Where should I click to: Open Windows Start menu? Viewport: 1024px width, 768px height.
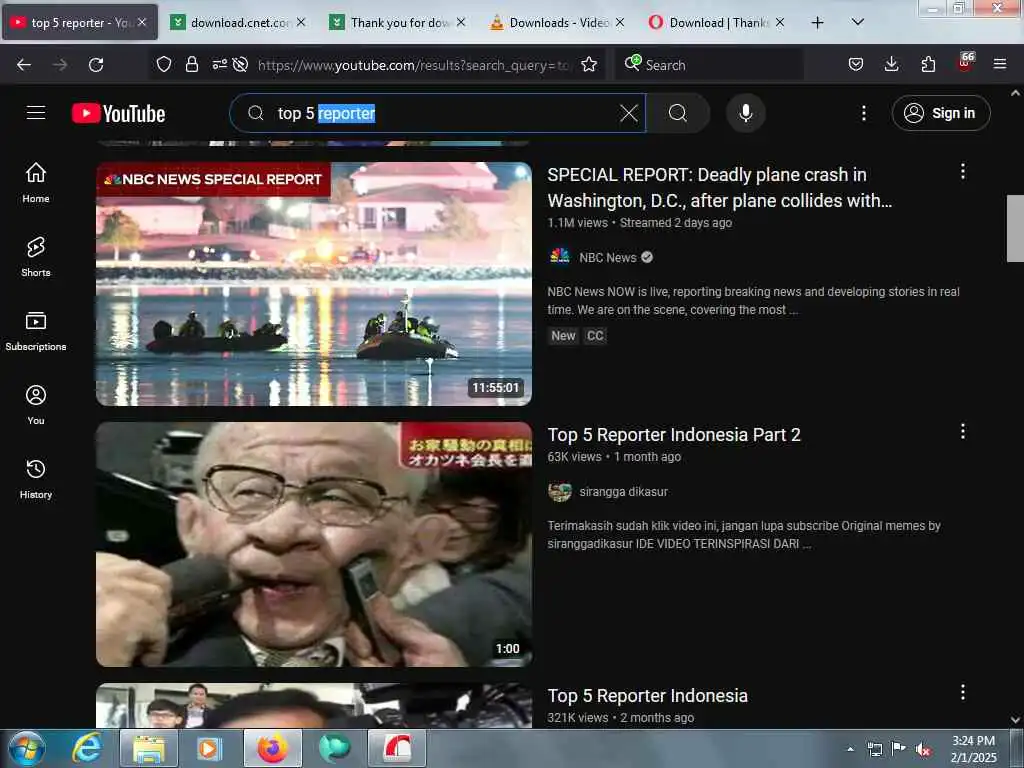pos(27,749)
